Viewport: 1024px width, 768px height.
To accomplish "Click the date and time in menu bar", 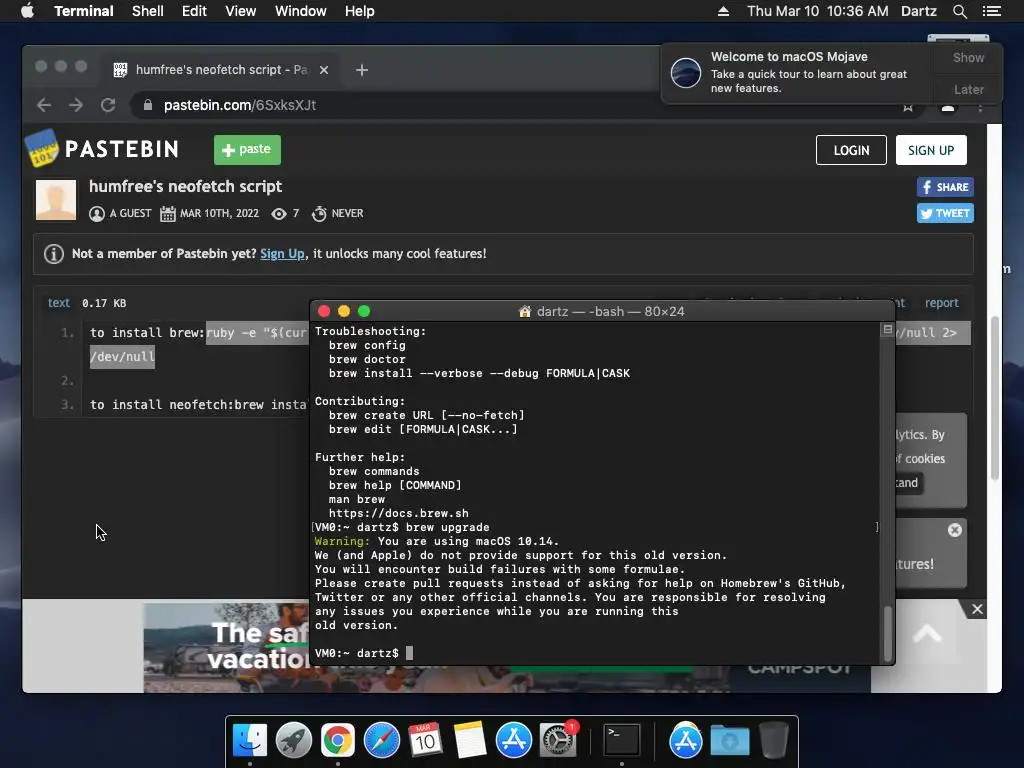I will click(x=818, y=11).
